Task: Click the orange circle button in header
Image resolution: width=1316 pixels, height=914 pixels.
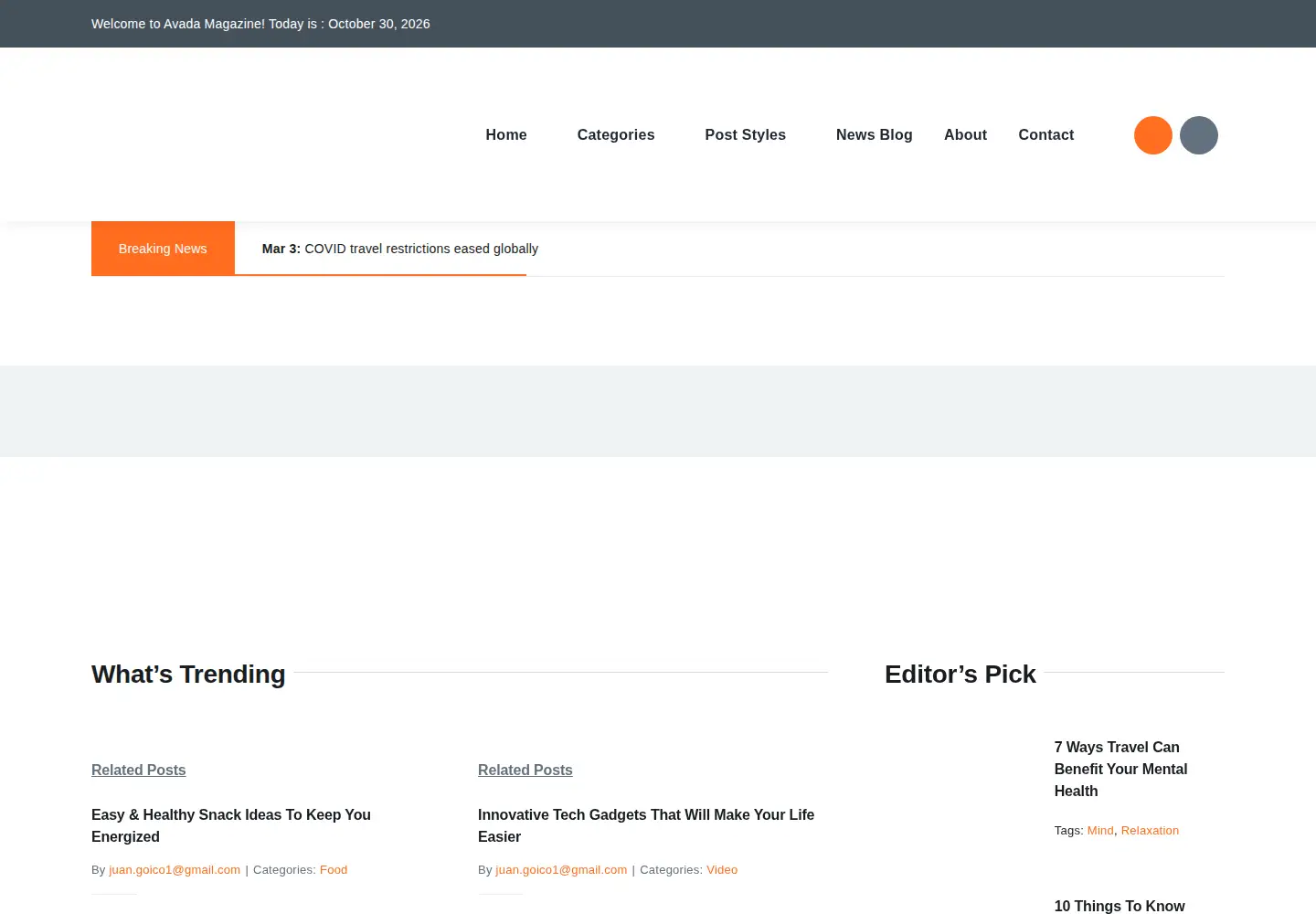Action: point(1153,135)
